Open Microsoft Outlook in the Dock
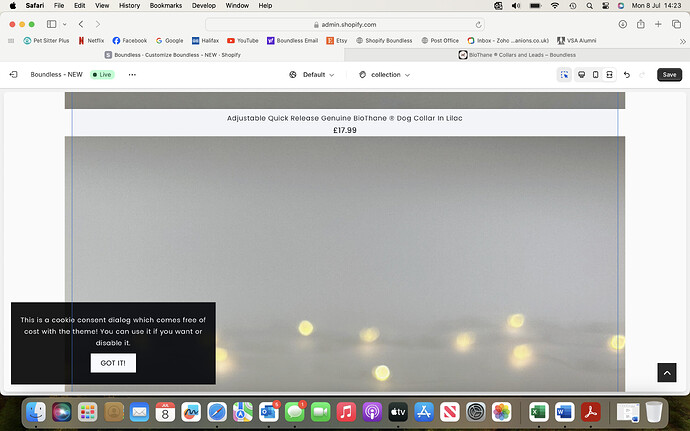 pyautogui.click(x=269, y=413)
